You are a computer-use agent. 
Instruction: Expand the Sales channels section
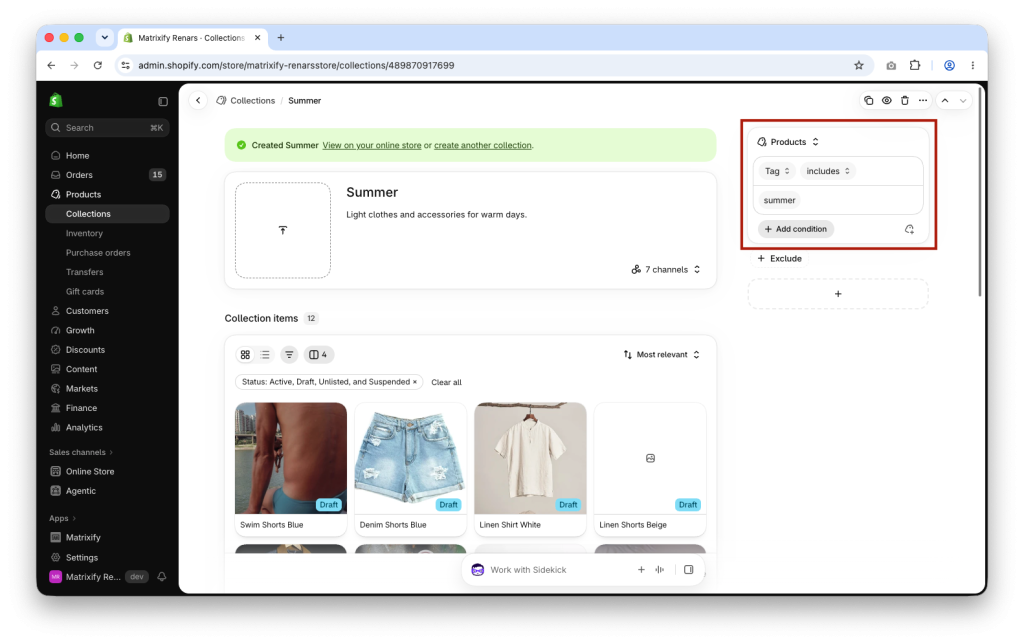coord(81,452)
